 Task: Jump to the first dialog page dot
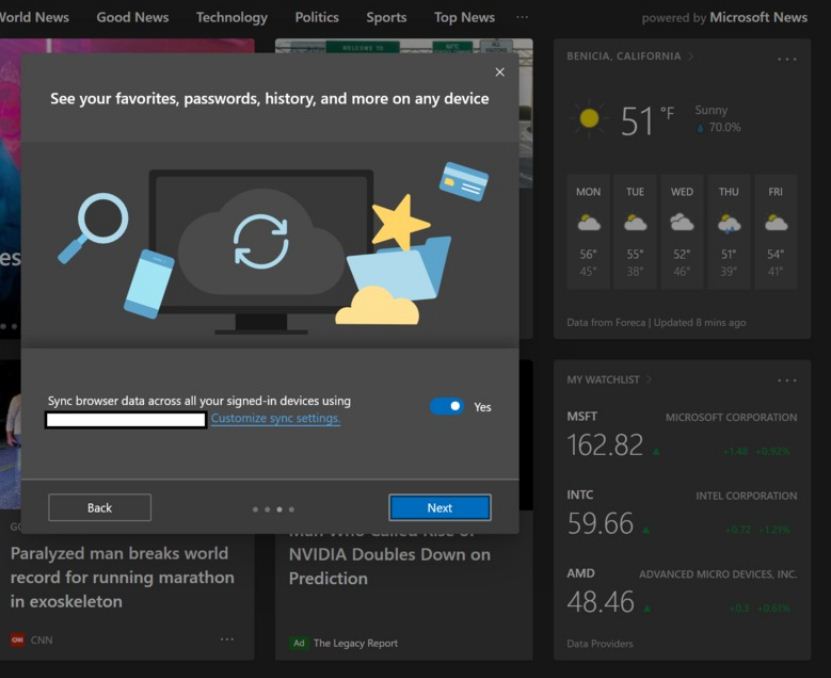(x=255, y=509)
